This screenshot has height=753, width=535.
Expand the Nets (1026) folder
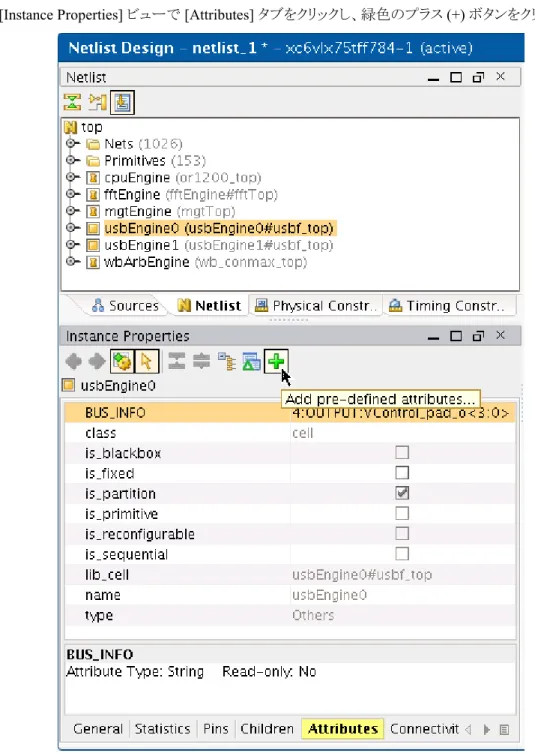[72, 143]
